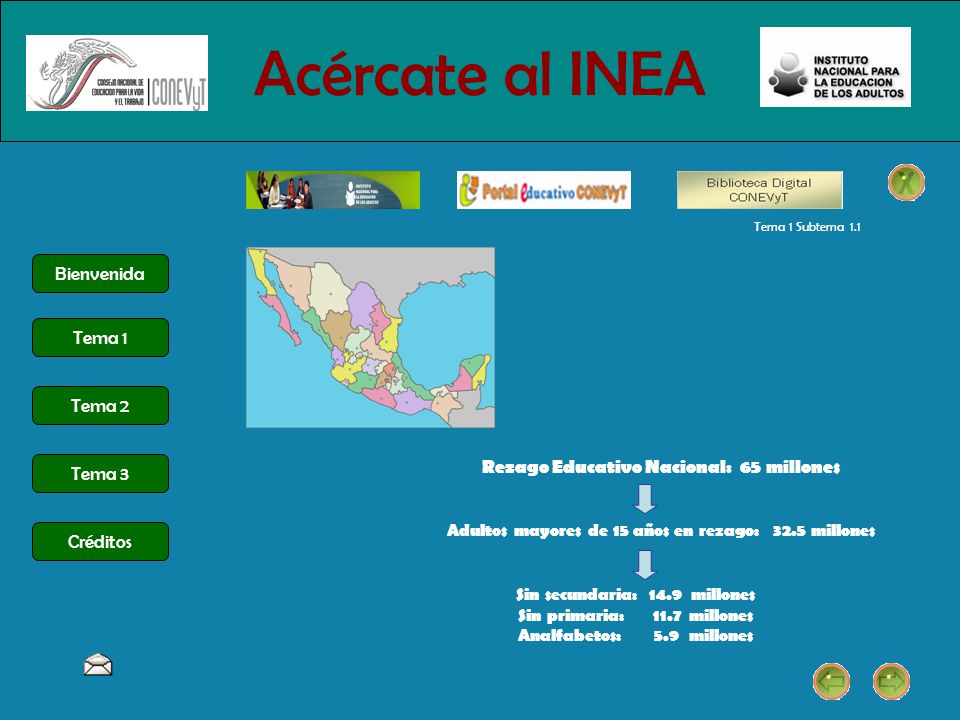
Task: Open the Créditos page
Action: 100,541
